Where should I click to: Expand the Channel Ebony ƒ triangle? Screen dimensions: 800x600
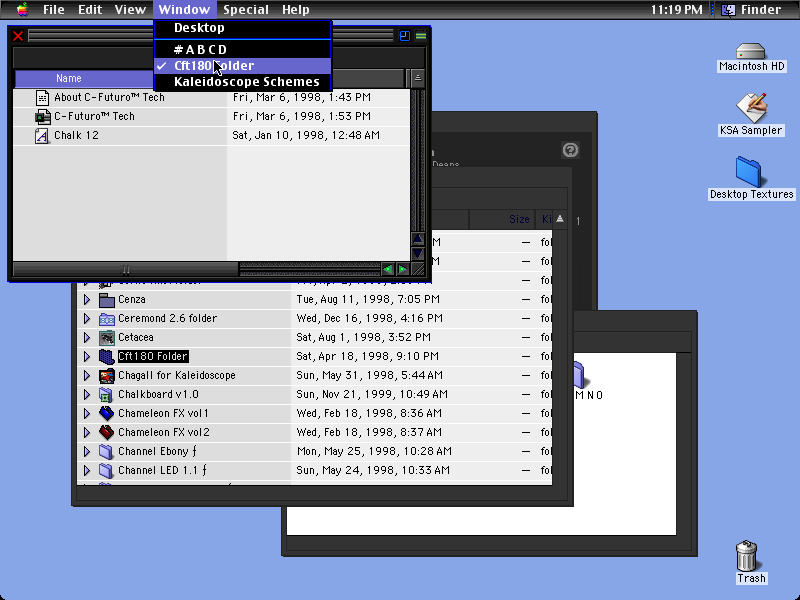point(87,452)
